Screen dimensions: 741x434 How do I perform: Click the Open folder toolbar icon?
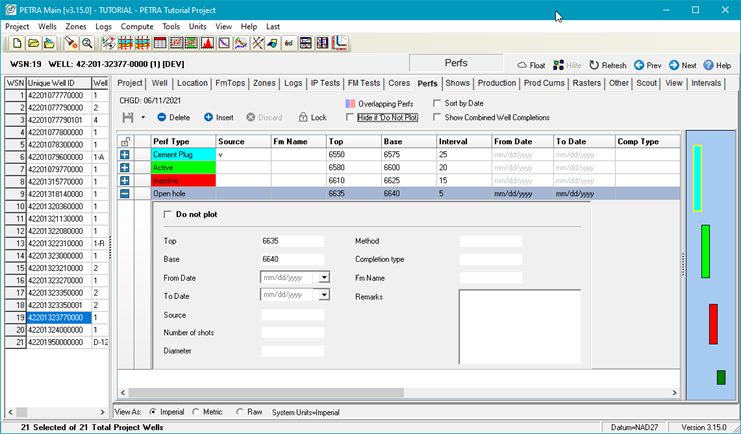point(33,43)
